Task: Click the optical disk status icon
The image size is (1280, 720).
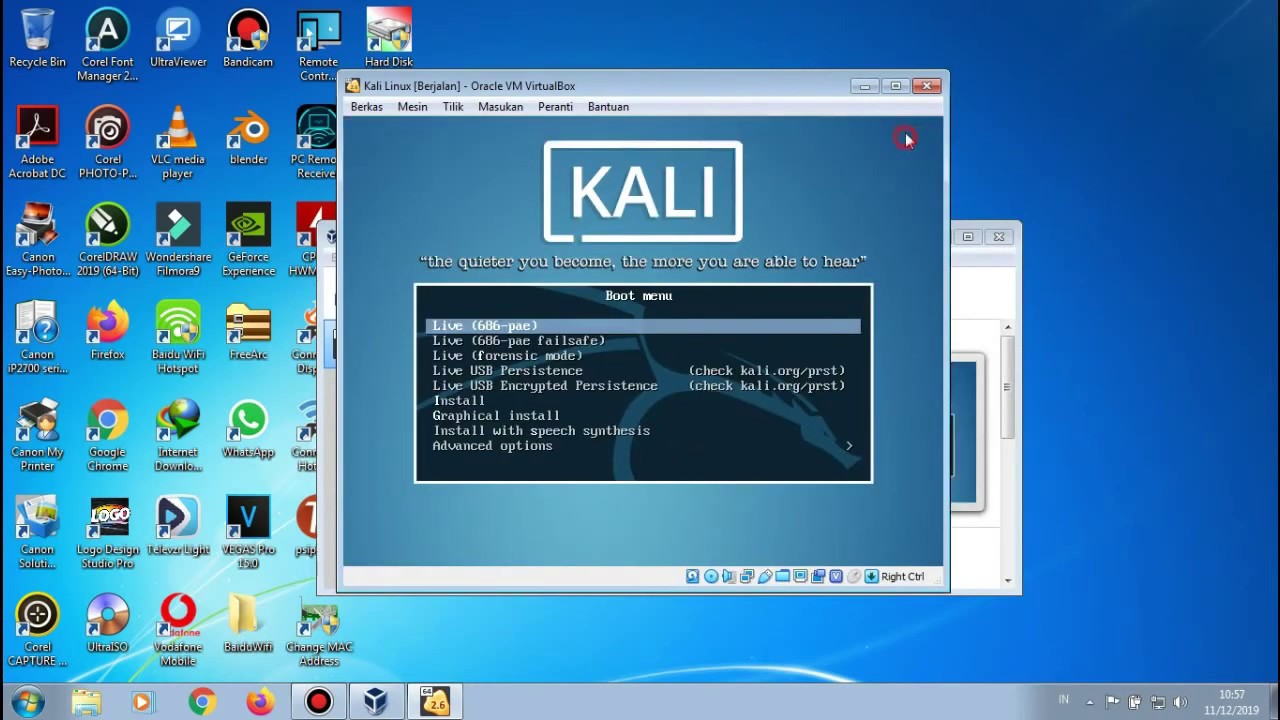Action: click(x=711, y=576)
